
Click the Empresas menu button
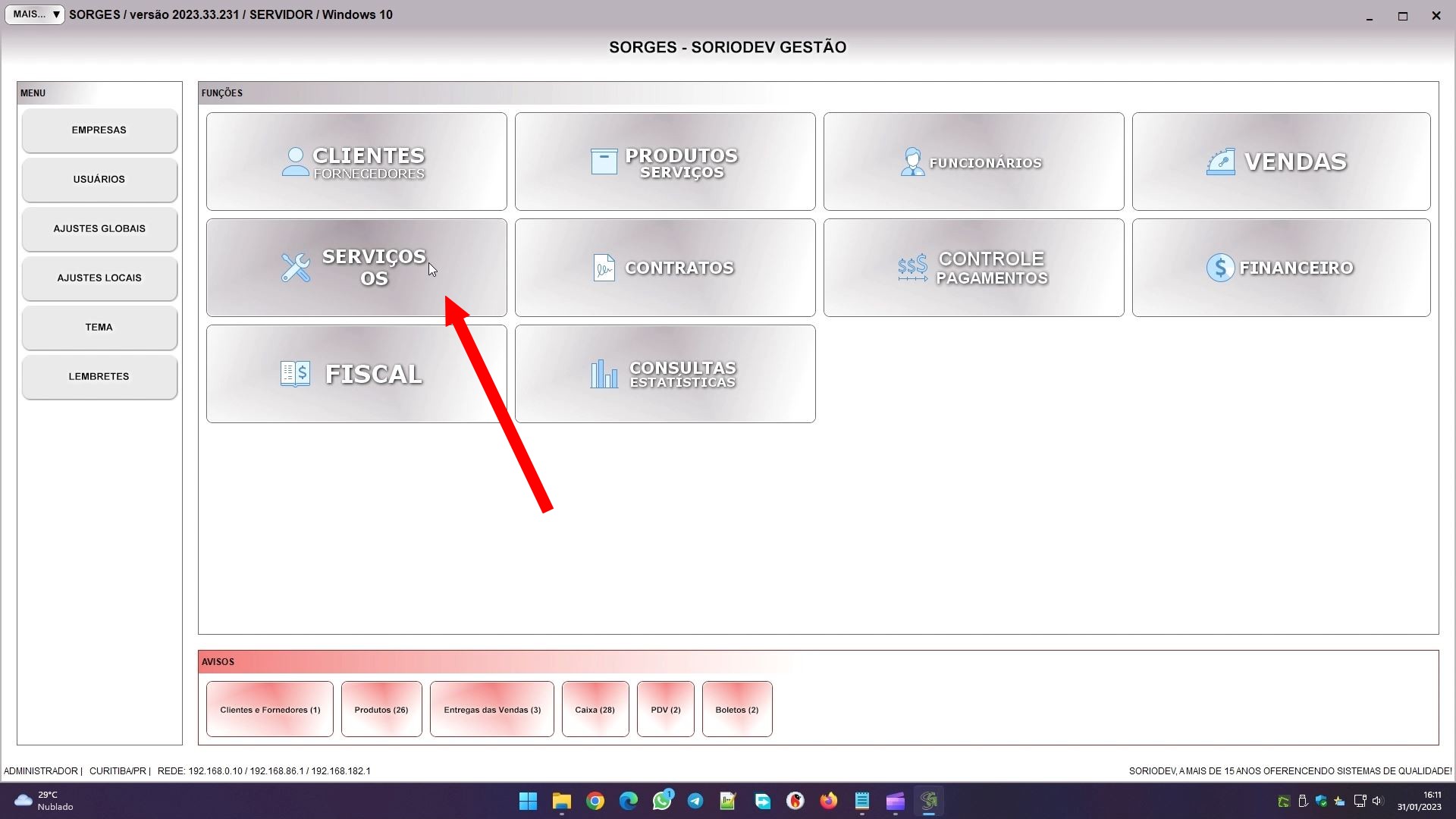pos(99,130)
